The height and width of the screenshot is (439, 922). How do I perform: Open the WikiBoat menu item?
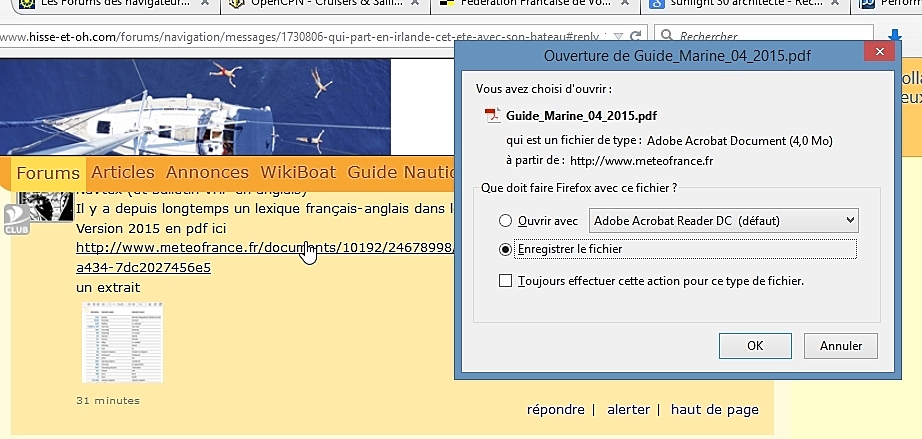298,172
